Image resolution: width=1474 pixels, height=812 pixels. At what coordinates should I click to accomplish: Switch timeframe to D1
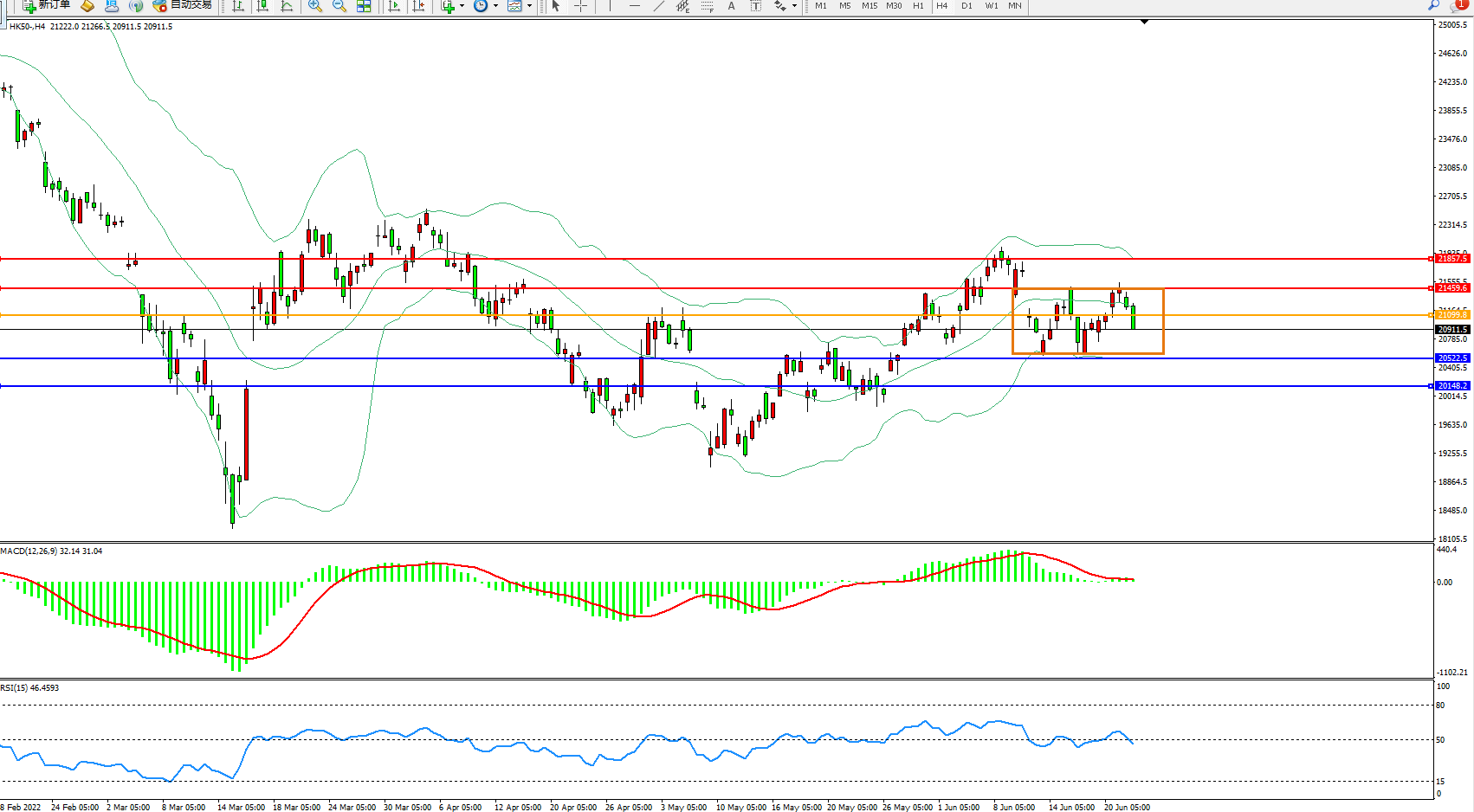pos(967,6)
